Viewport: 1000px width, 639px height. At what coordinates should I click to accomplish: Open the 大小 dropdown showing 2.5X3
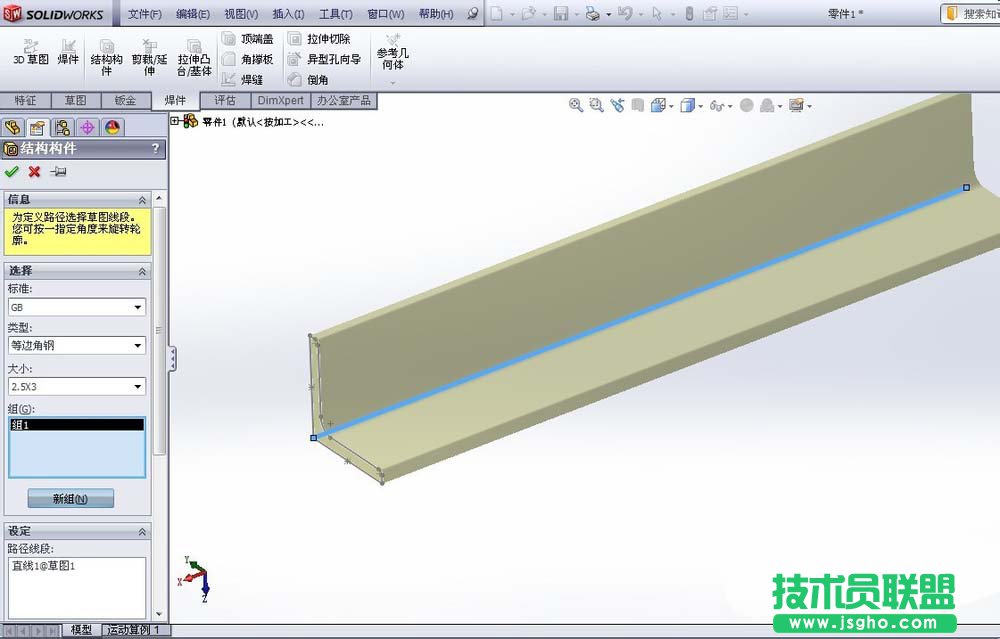(x=139, y=386)
